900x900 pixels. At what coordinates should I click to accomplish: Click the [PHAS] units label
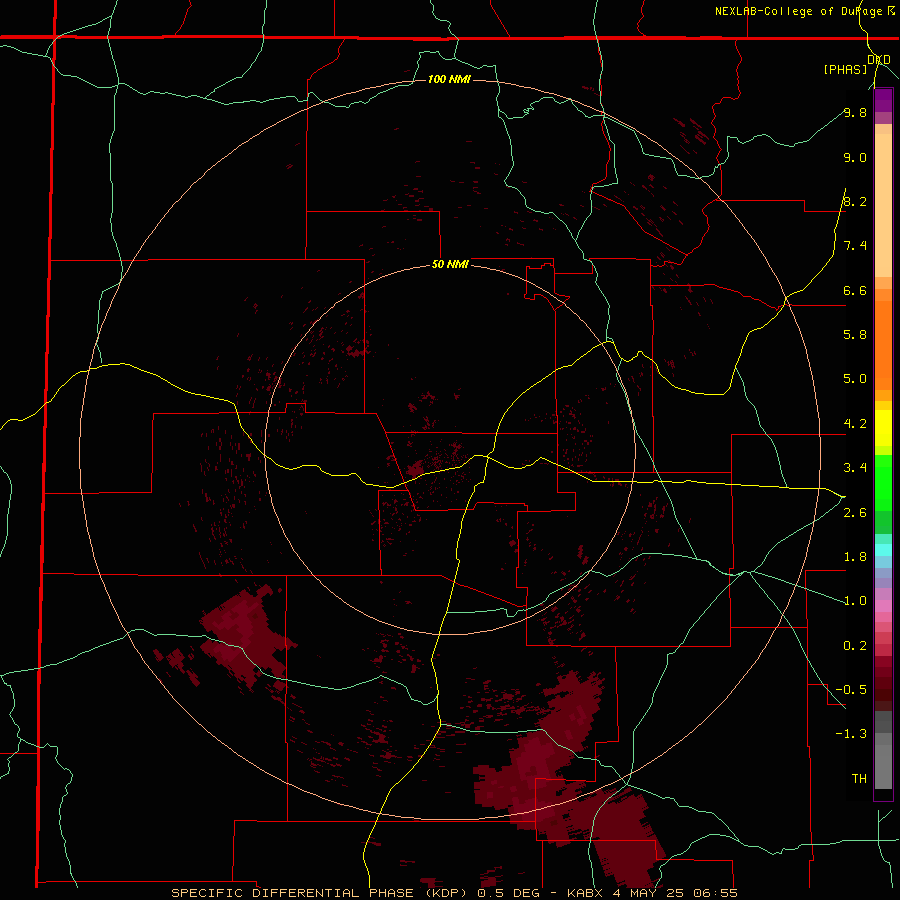tap(845, 69)
